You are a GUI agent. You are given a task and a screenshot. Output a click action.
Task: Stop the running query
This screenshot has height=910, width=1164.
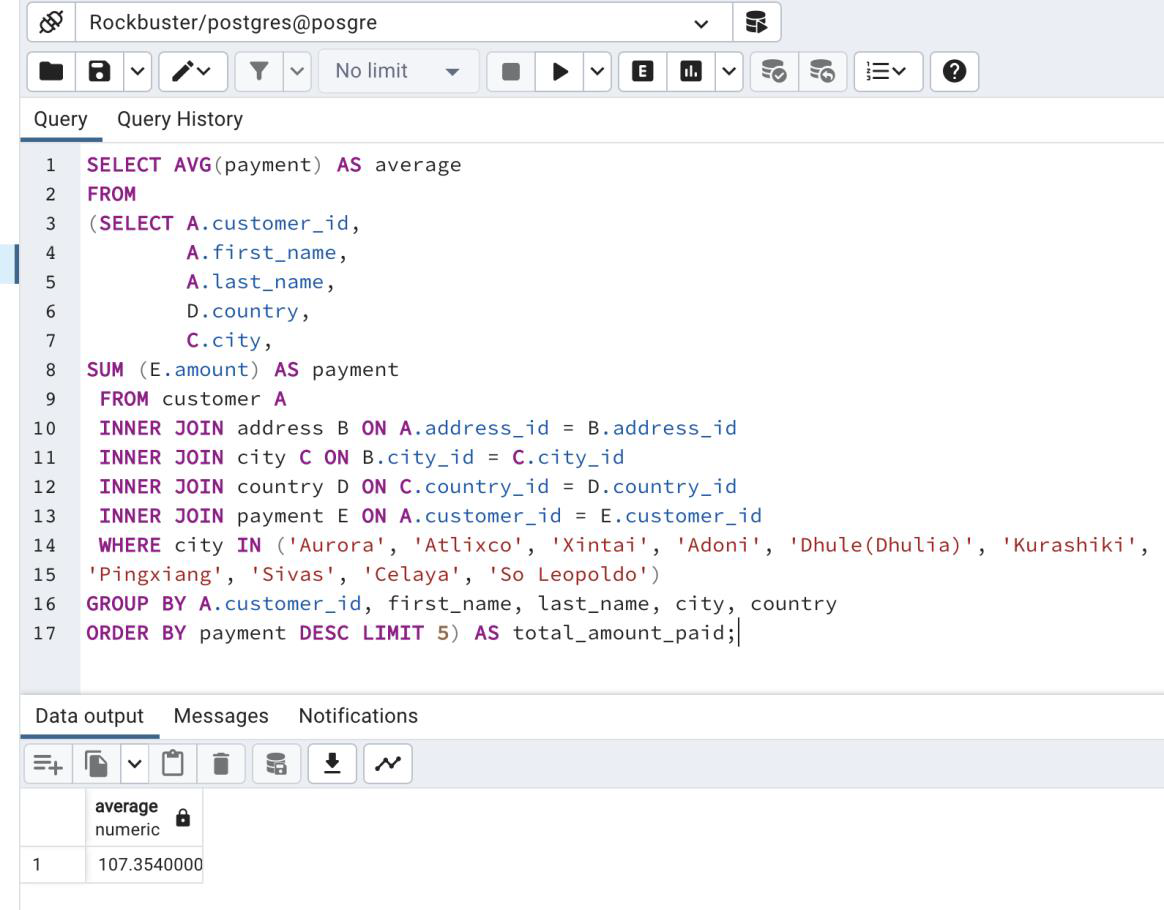[x=511, y=70]
